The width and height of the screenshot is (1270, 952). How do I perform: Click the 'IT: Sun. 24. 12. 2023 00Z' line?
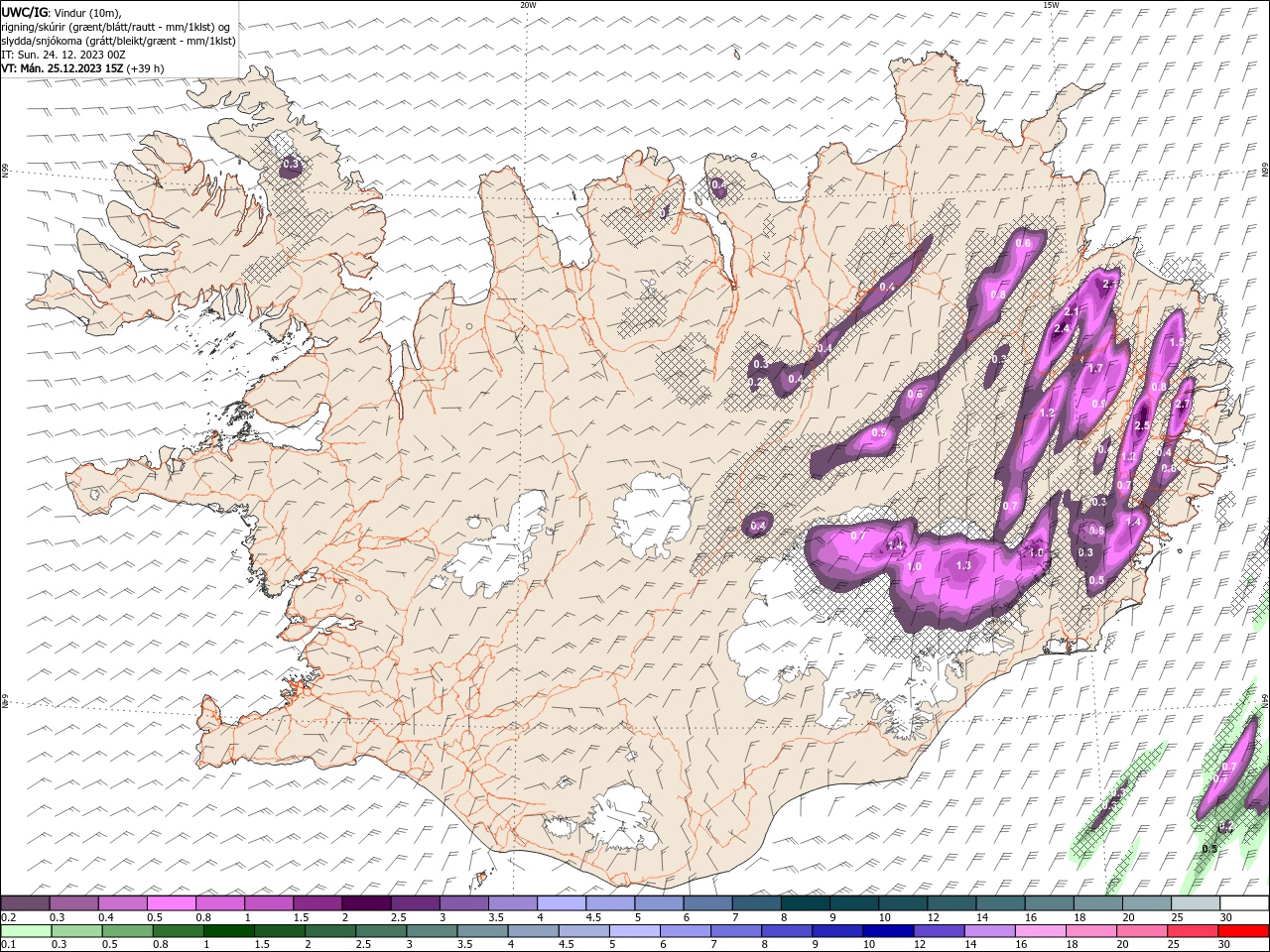63,55
